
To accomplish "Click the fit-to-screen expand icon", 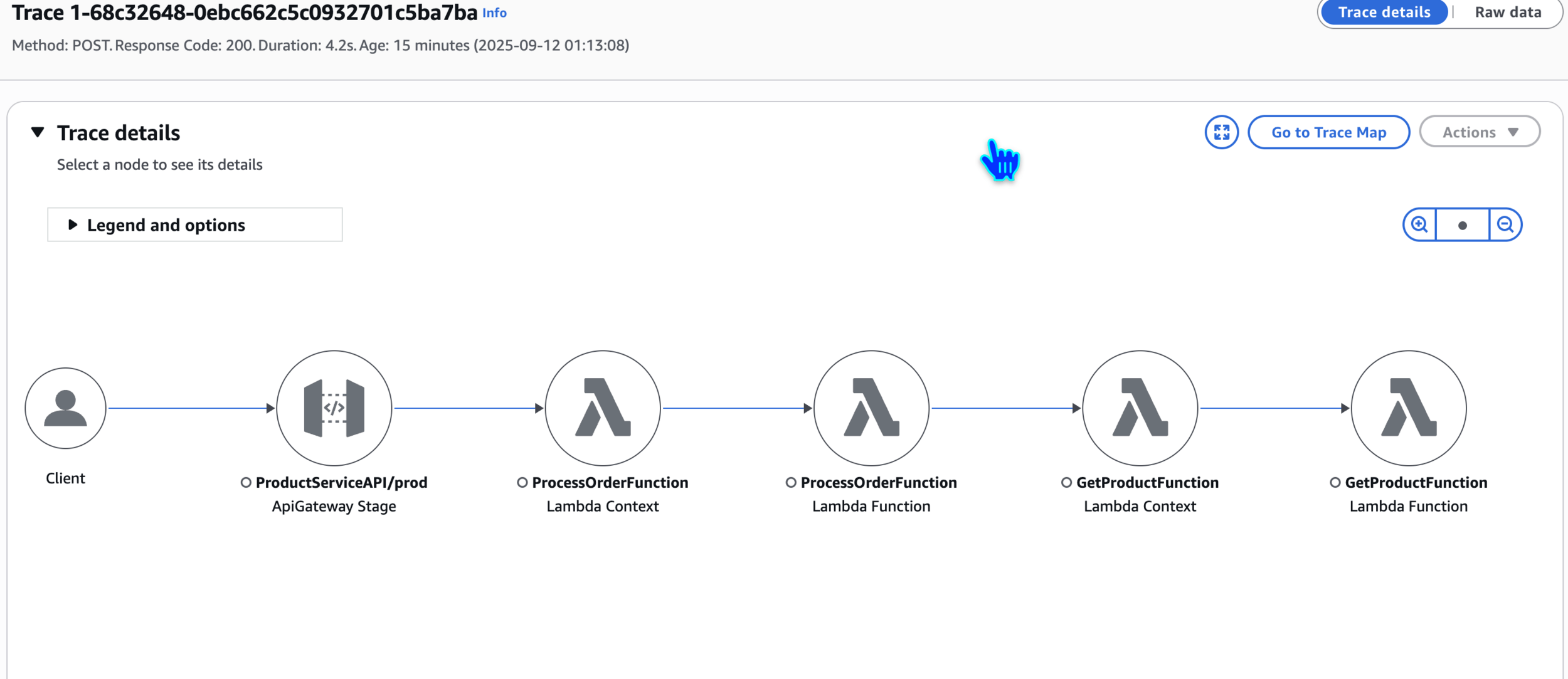I will pos(1221,132).
